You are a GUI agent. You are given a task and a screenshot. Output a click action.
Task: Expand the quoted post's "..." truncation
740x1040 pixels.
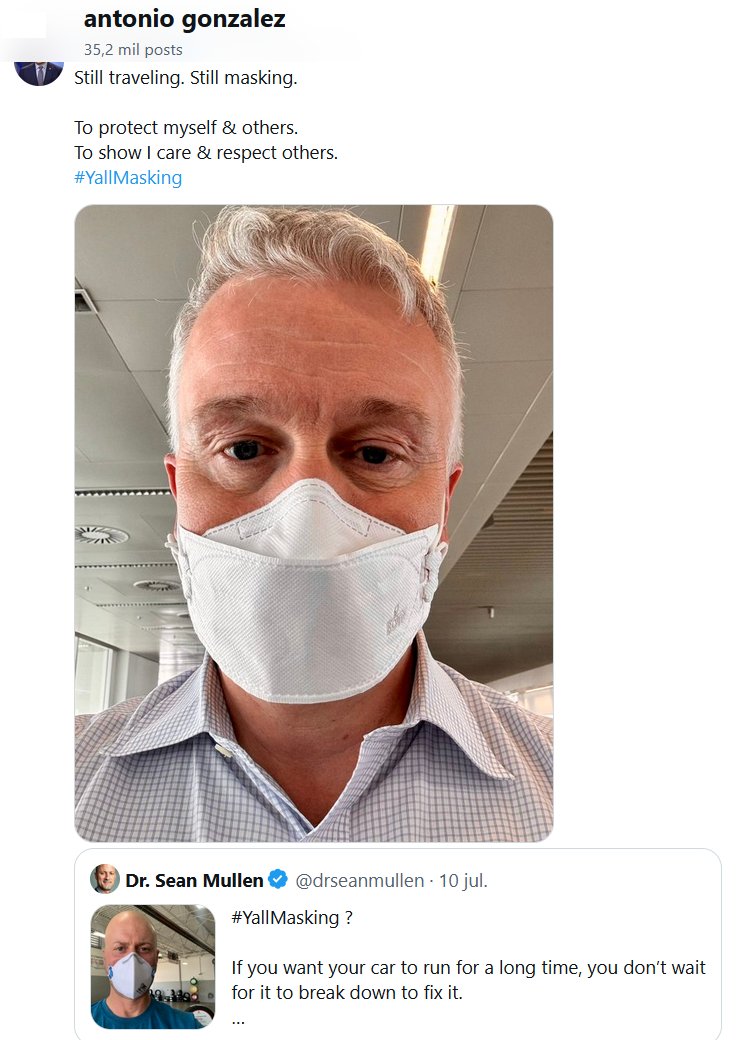pos(238,1018)
